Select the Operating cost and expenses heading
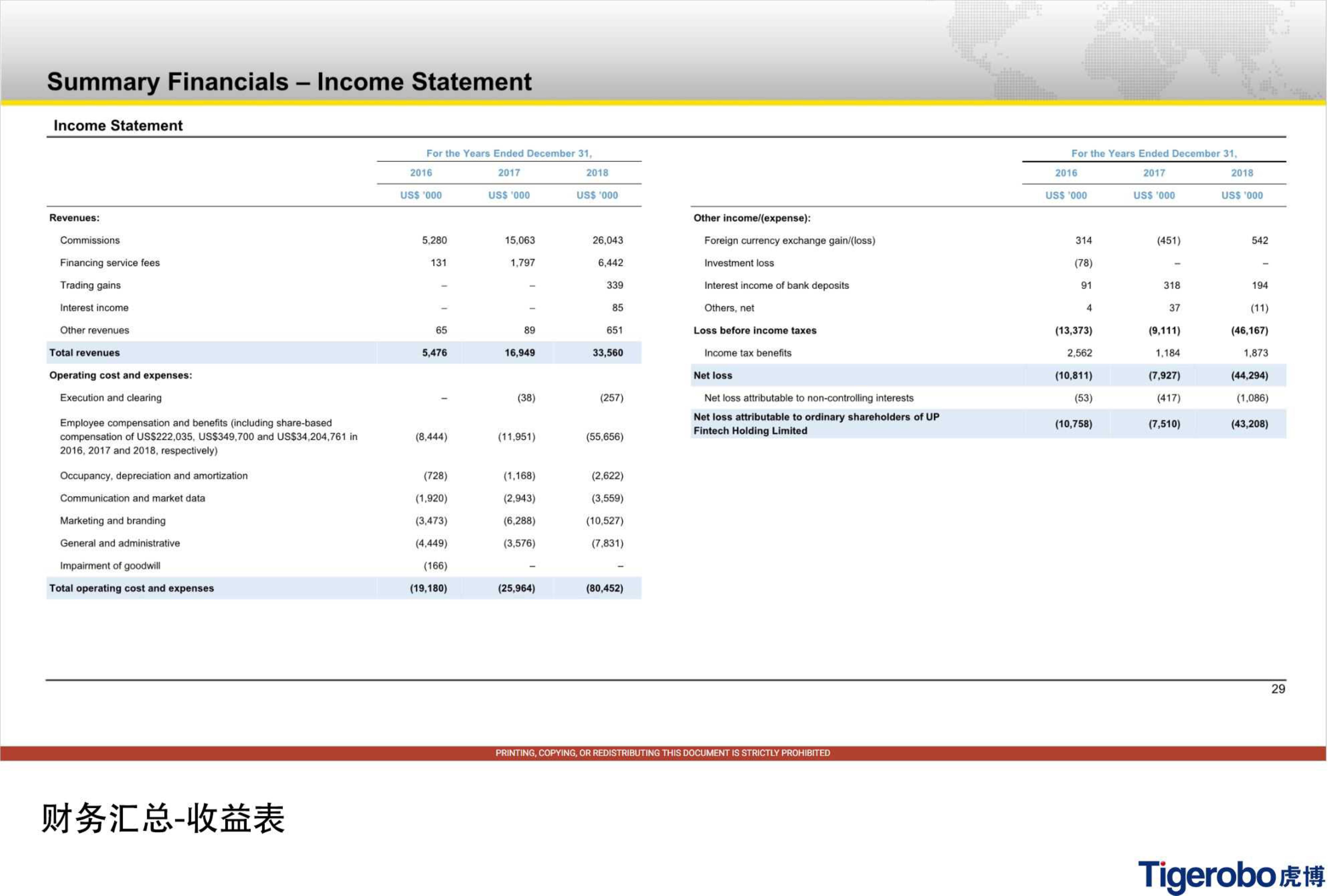This screenshot has height=896, width=1328. coord(120,375)
